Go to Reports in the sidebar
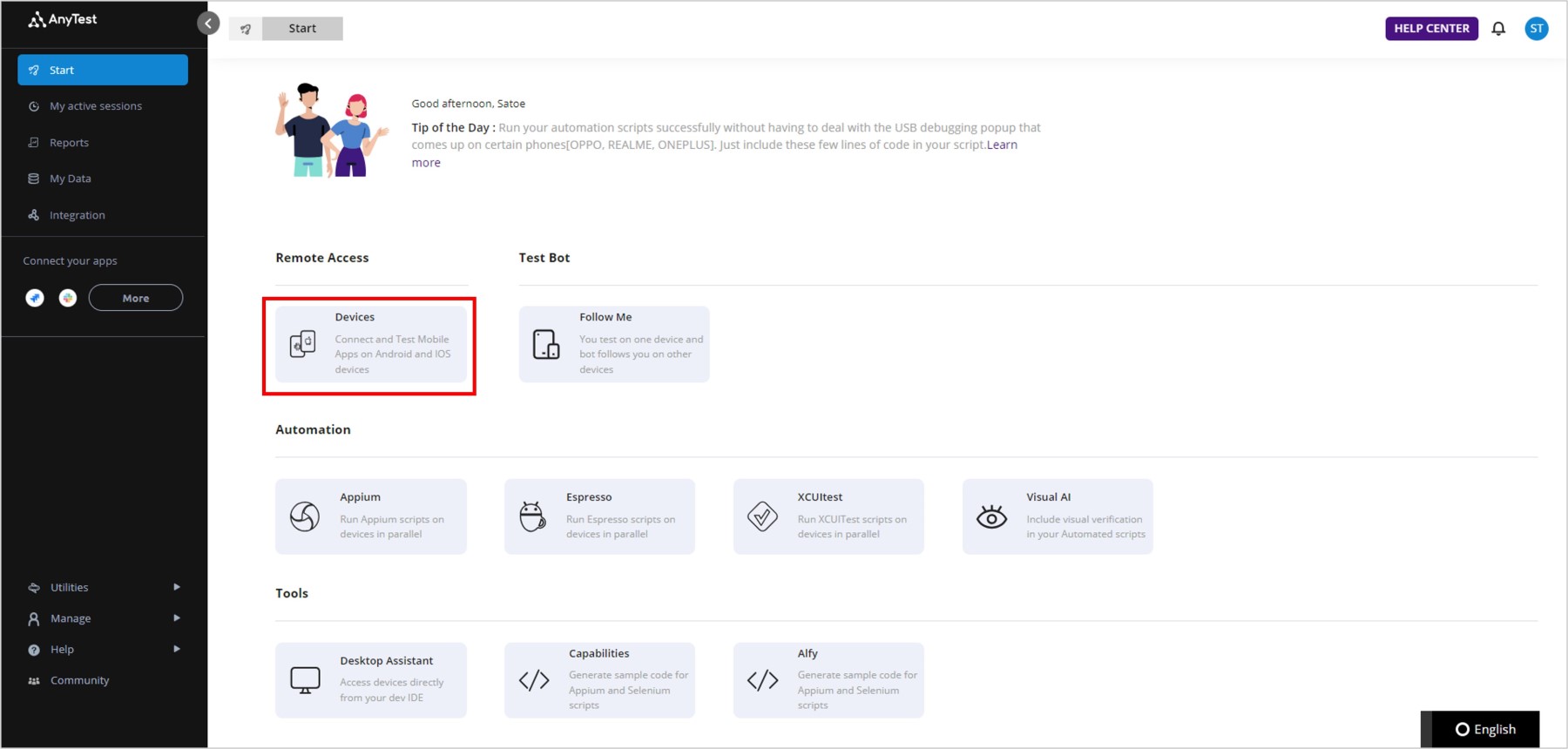1568x749 pixels. click(x=69, y=143)
